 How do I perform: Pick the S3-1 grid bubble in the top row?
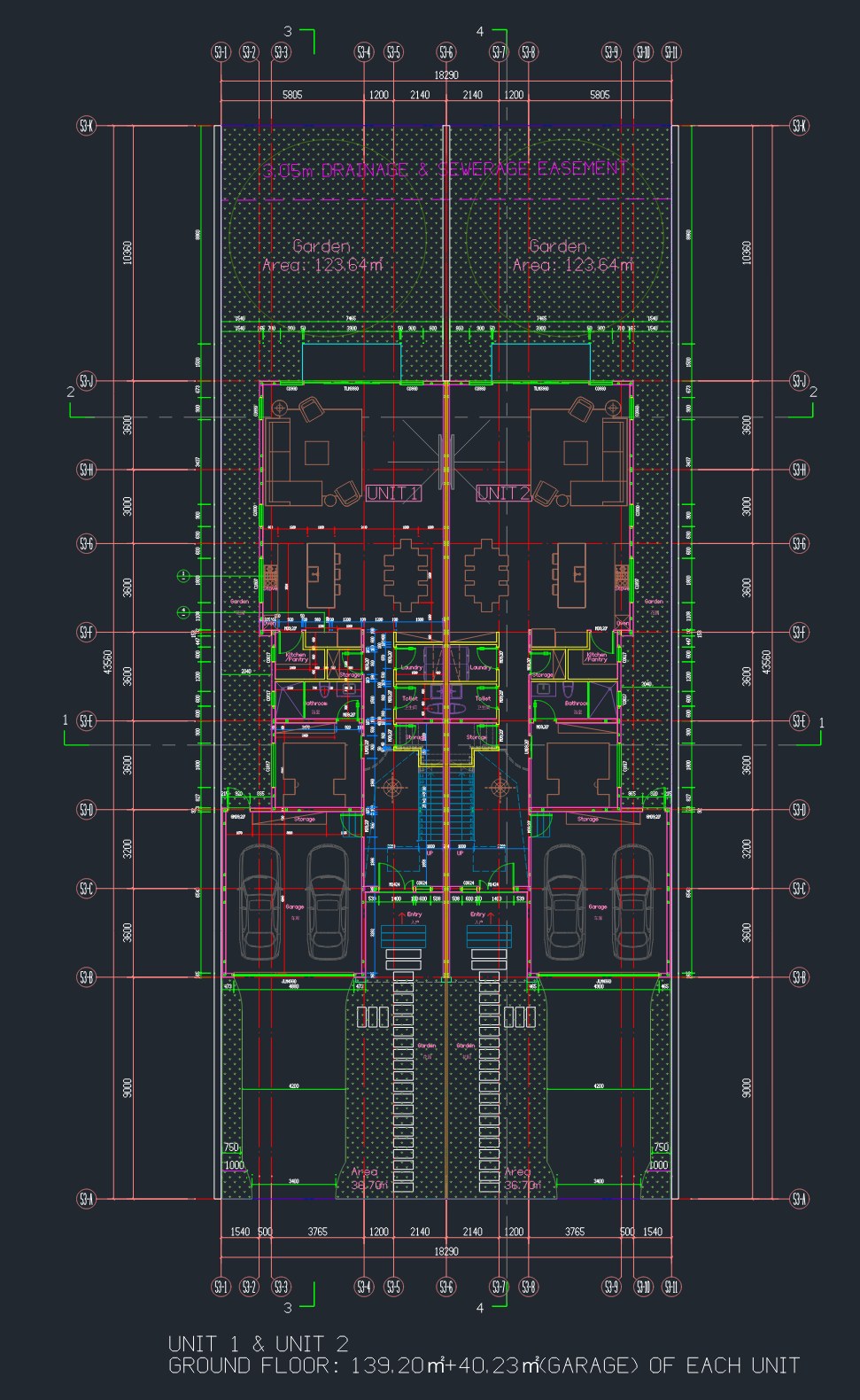(221, 53)
